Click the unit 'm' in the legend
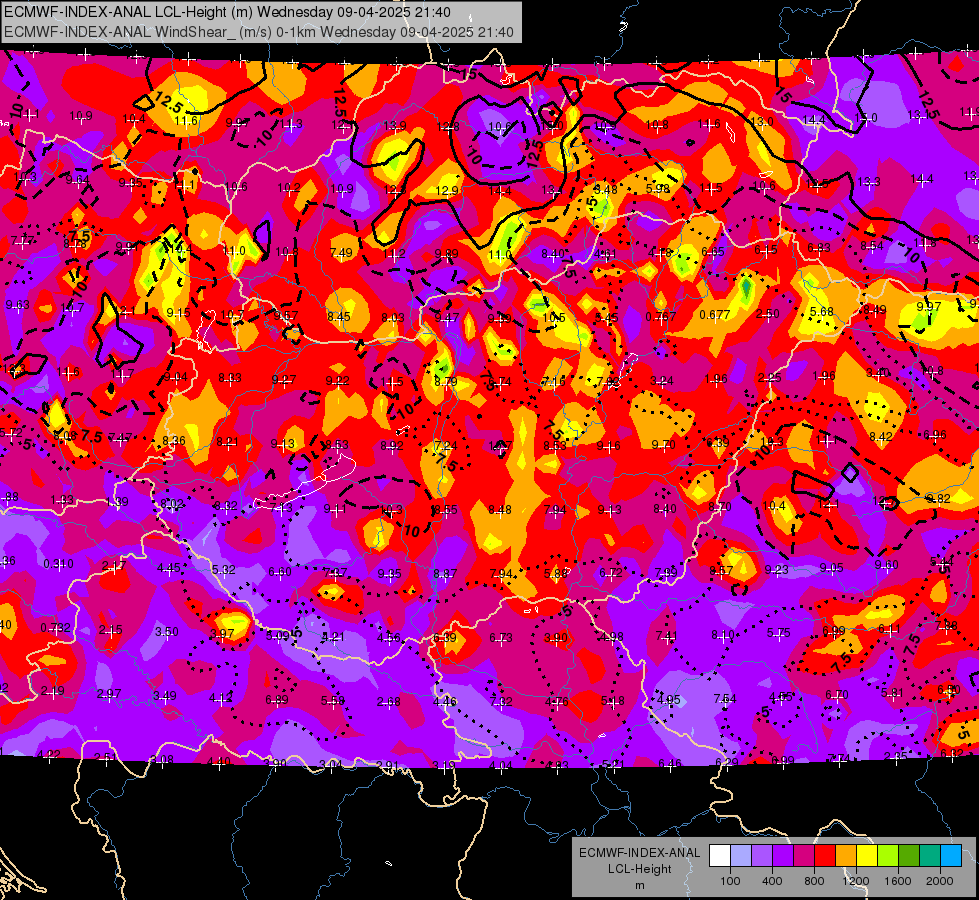The image size is (979, 900). click(x=639, y=886)
